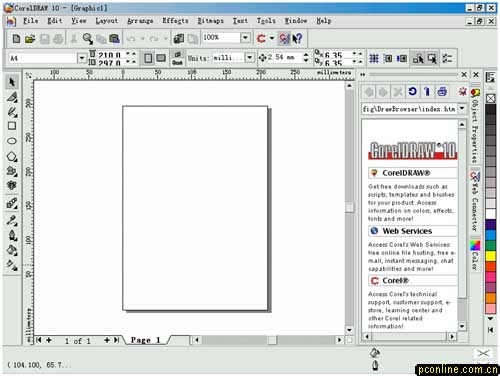This screenshot has height=376, width=500.
Task: Go to last page navigation button
Action: pos(116,340)
